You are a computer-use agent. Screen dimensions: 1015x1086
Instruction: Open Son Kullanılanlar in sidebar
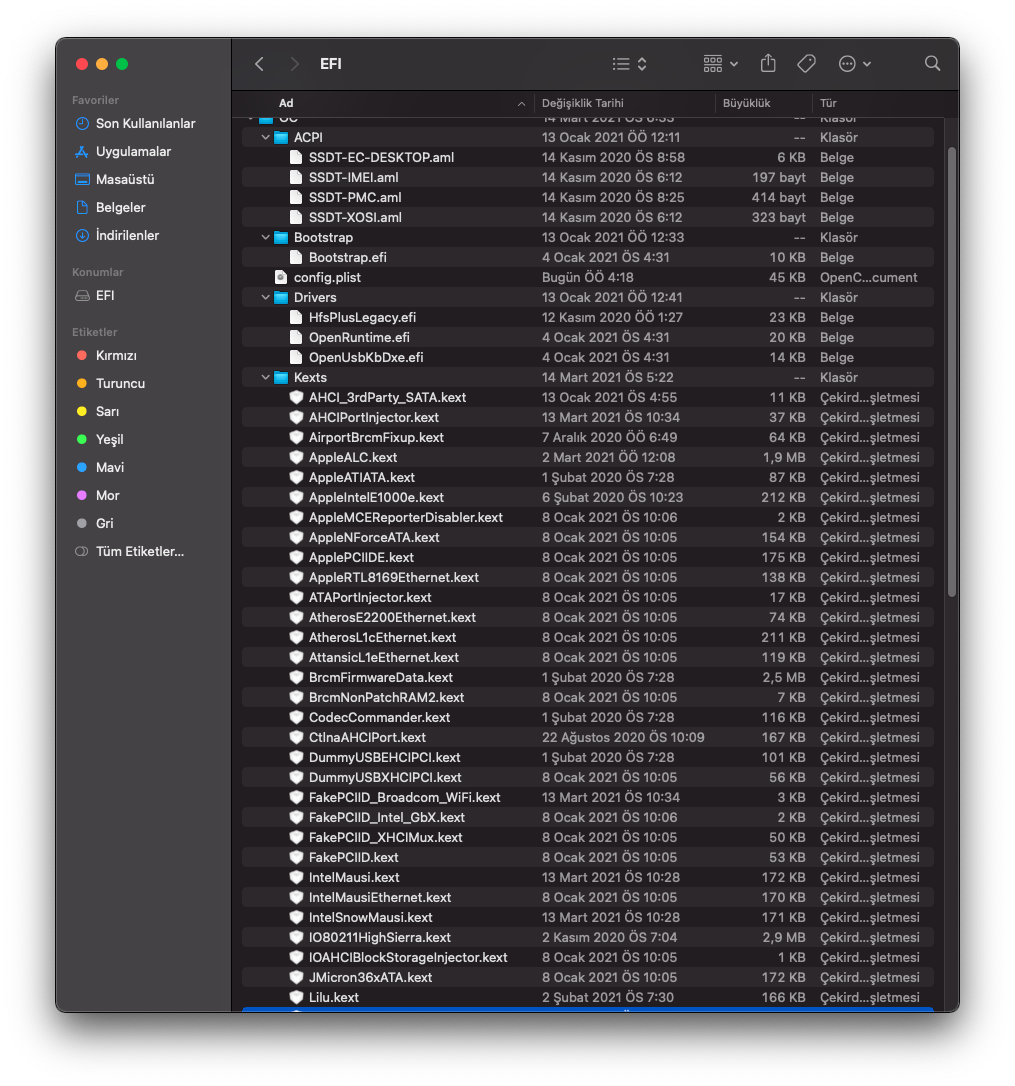pos(145,124)
